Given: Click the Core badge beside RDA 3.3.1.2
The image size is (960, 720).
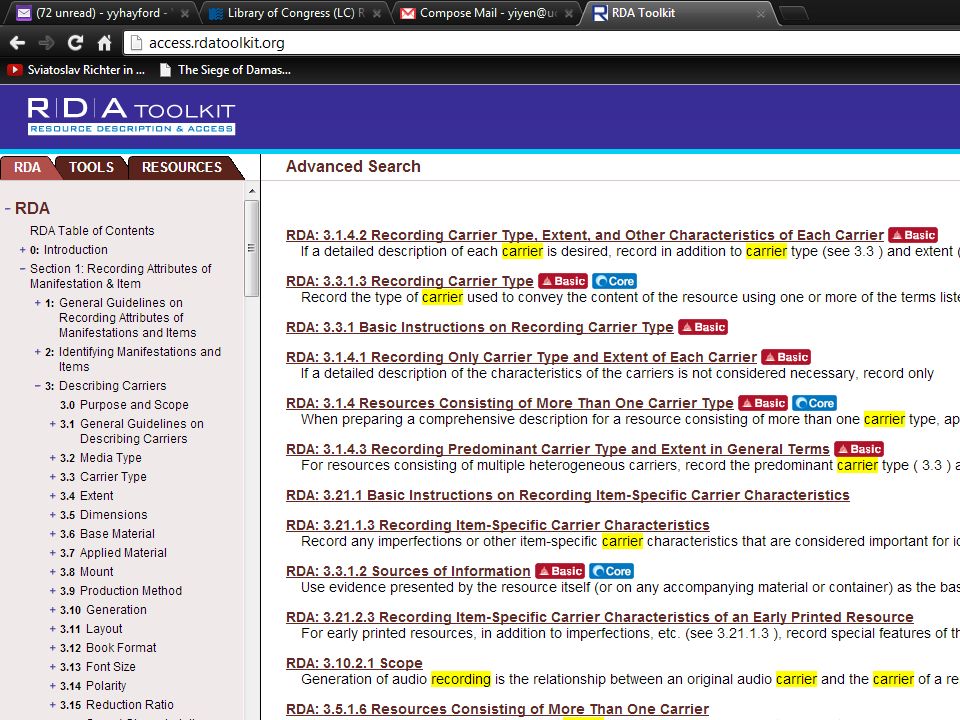Looking at the screenshot, I should click(x=612, y=571).
